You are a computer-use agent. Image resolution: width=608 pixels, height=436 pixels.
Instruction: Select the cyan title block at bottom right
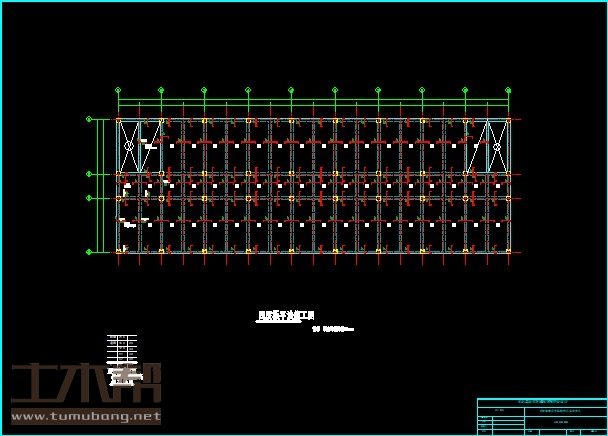pyautogui.click(x=541, y=415)
